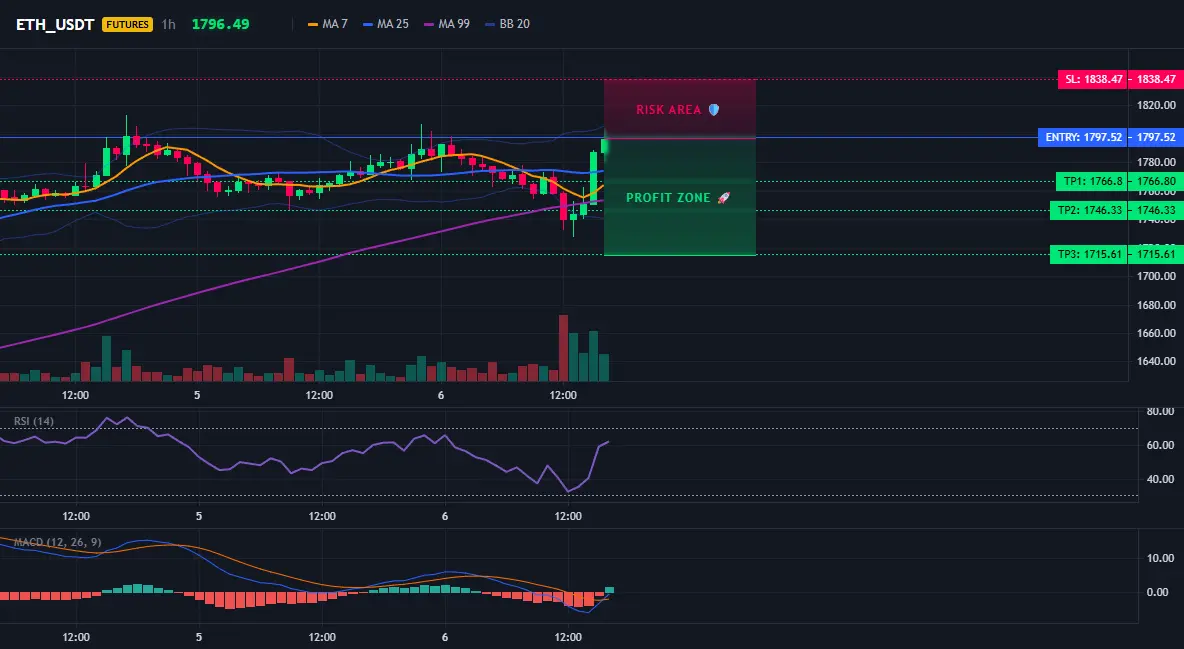The height and width of the screenshot is (649, 1184).
Task: Click the 1680.00 price axis value
Action: tap(1156, 305)
